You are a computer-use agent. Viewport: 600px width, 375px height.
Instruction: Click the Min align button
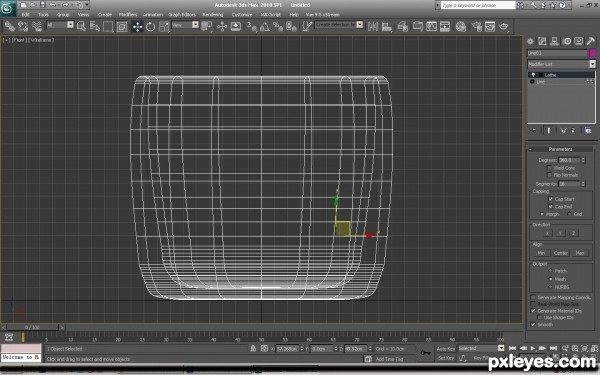click(541, 253)
